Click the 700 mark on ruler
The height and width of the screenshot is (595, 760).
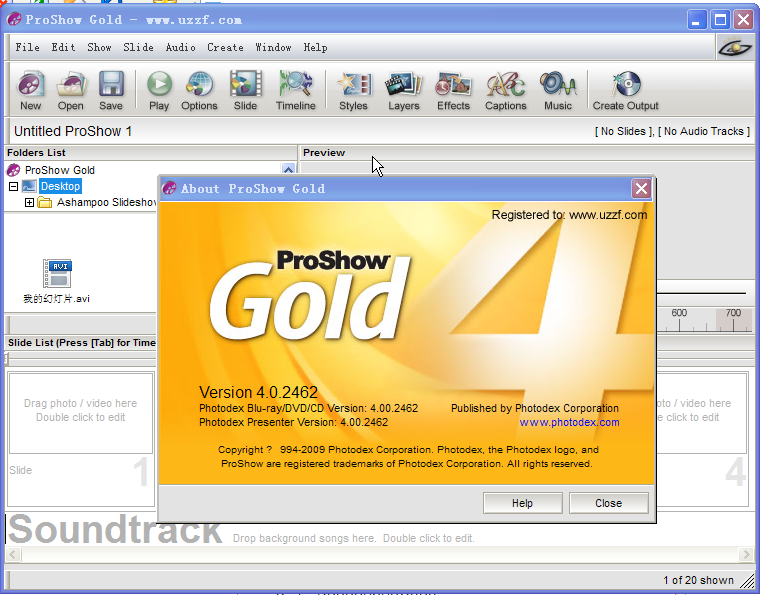point(733,313)
